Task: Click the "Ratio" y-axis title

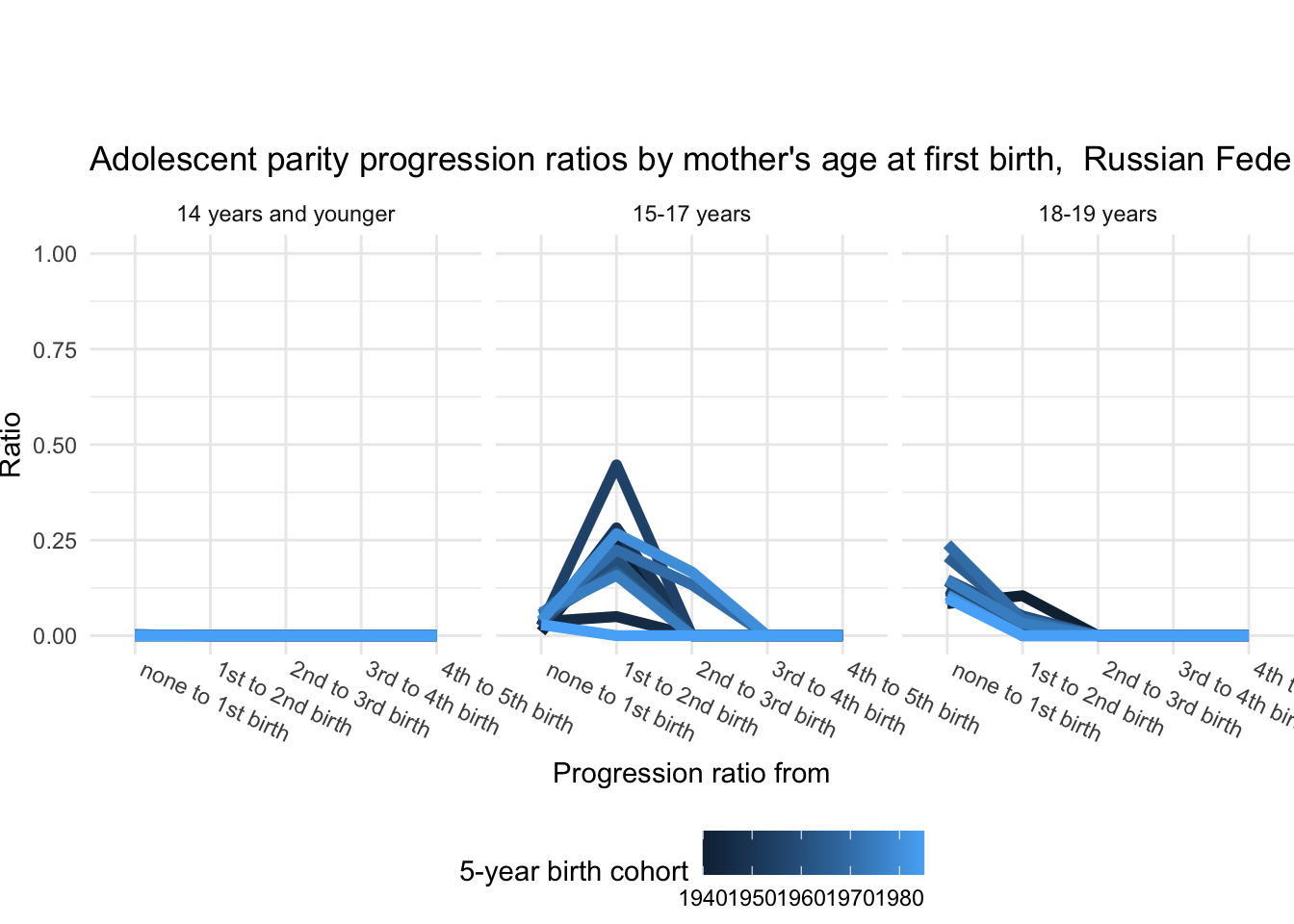Action: (12, 444)
